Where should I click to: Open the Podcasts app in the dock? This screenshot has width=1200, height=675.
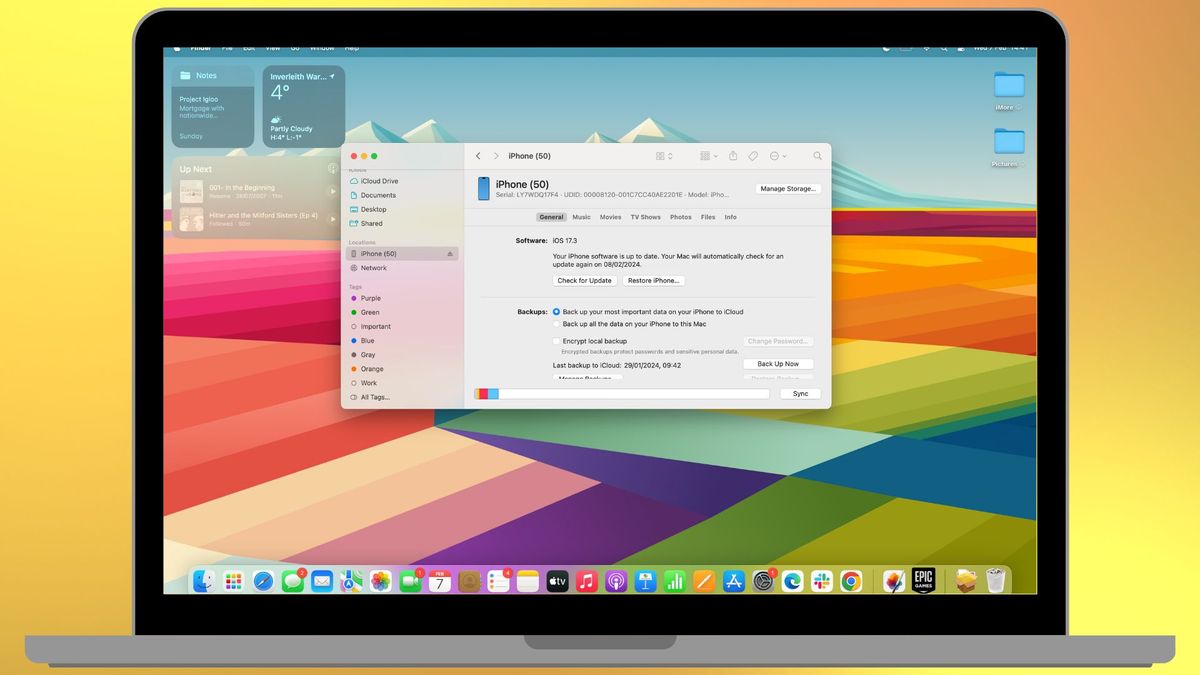coord(616,579)
